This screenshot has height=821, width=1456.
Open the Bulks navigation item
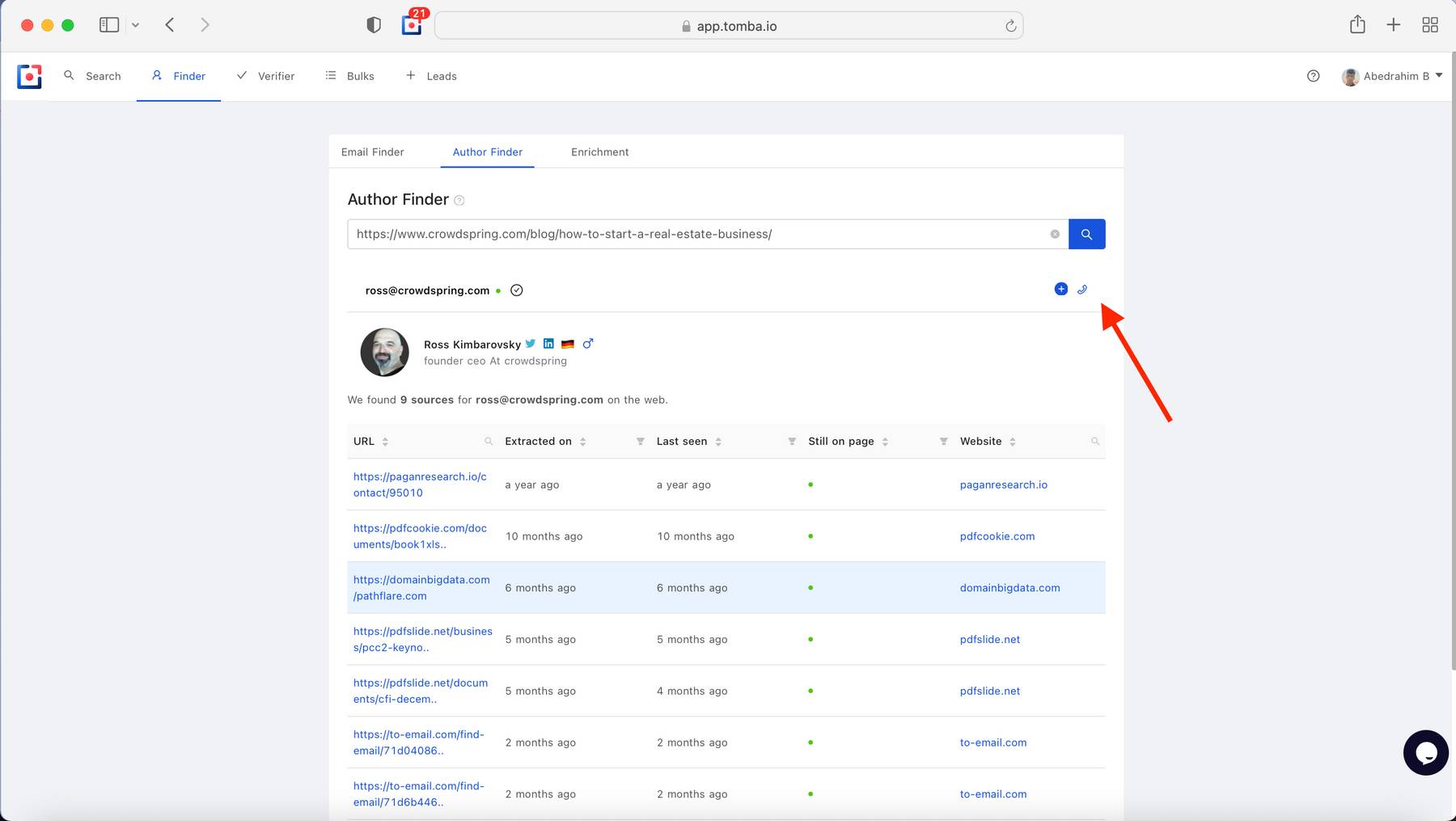click(x=349, y=76)
